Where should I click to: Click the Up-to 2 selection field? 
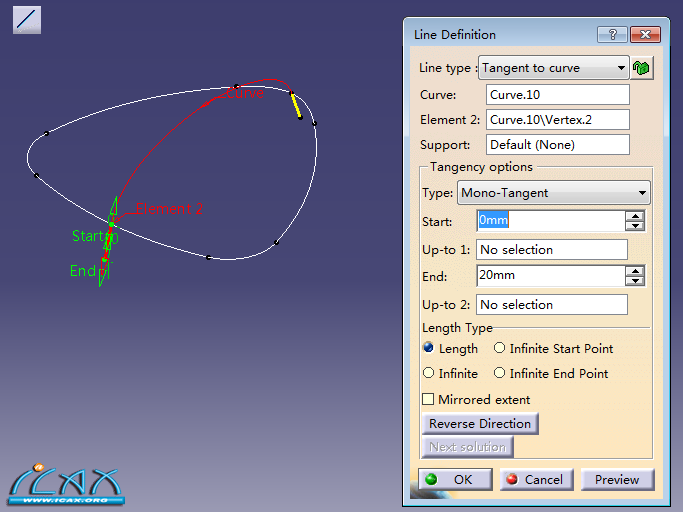551,304
